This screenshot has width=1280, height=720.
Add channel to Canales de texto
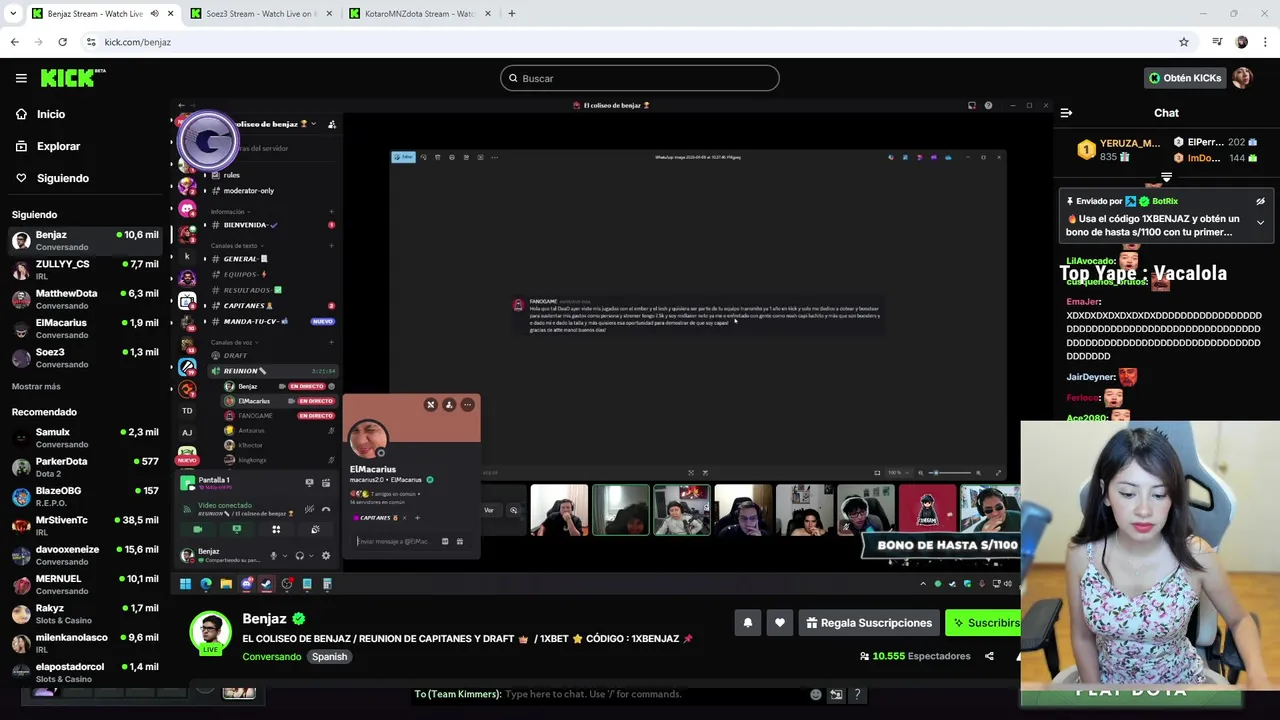click(331, 245)
